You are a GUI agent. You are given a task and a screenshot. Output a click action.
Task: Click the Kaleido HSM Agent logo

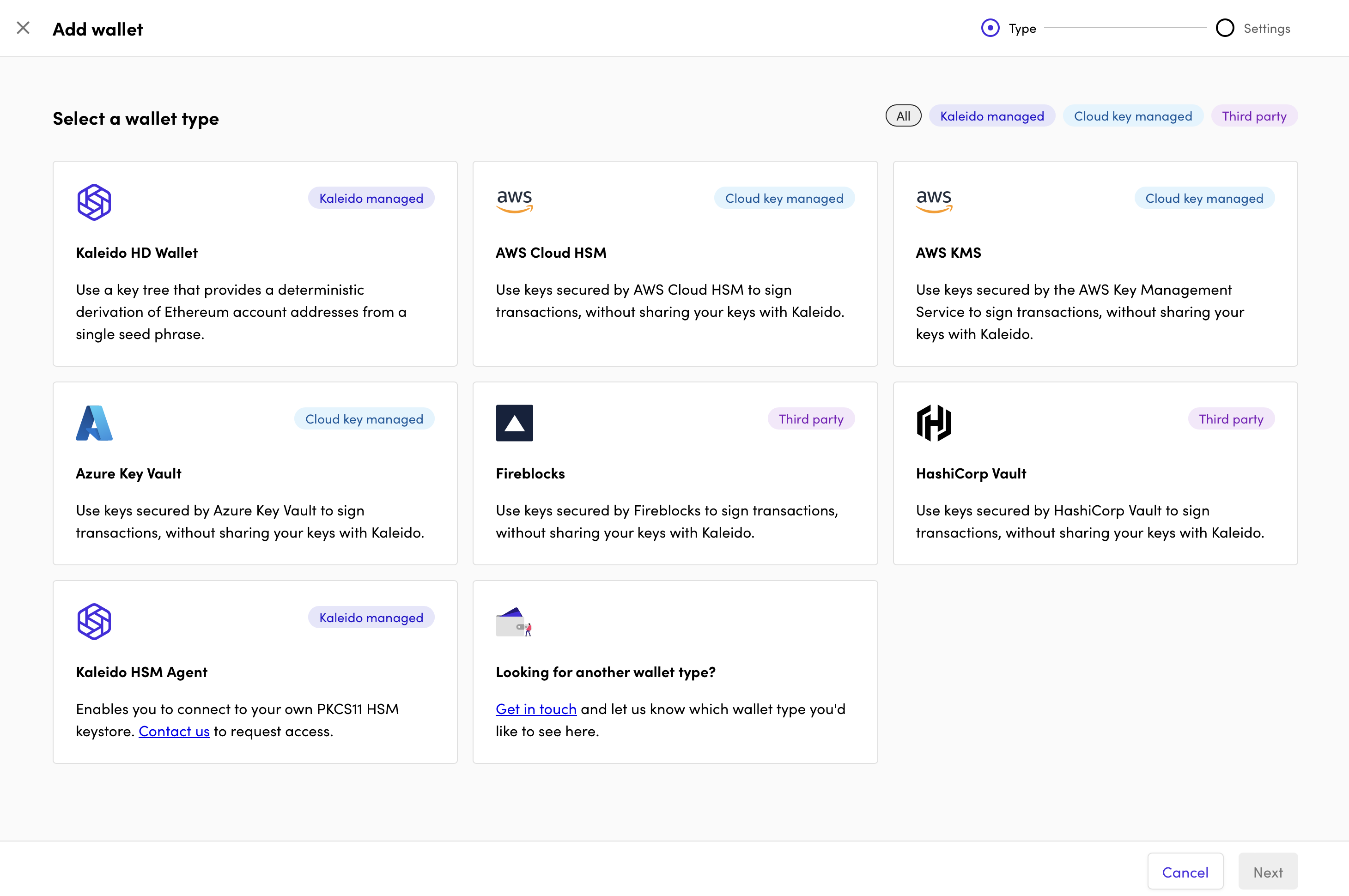pos(94,621)
